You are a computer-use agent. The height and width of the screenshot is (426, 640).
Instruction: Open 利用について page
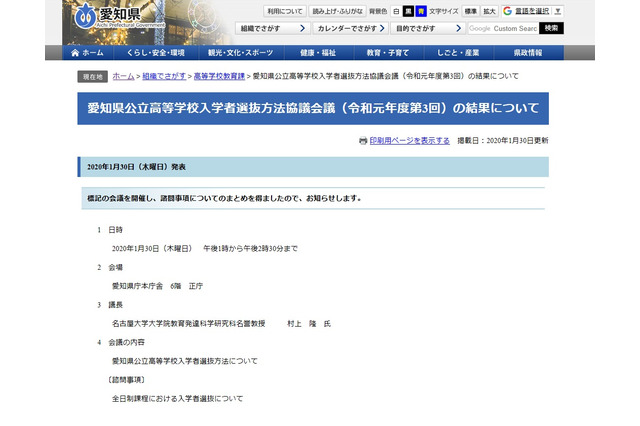[285, 11]
